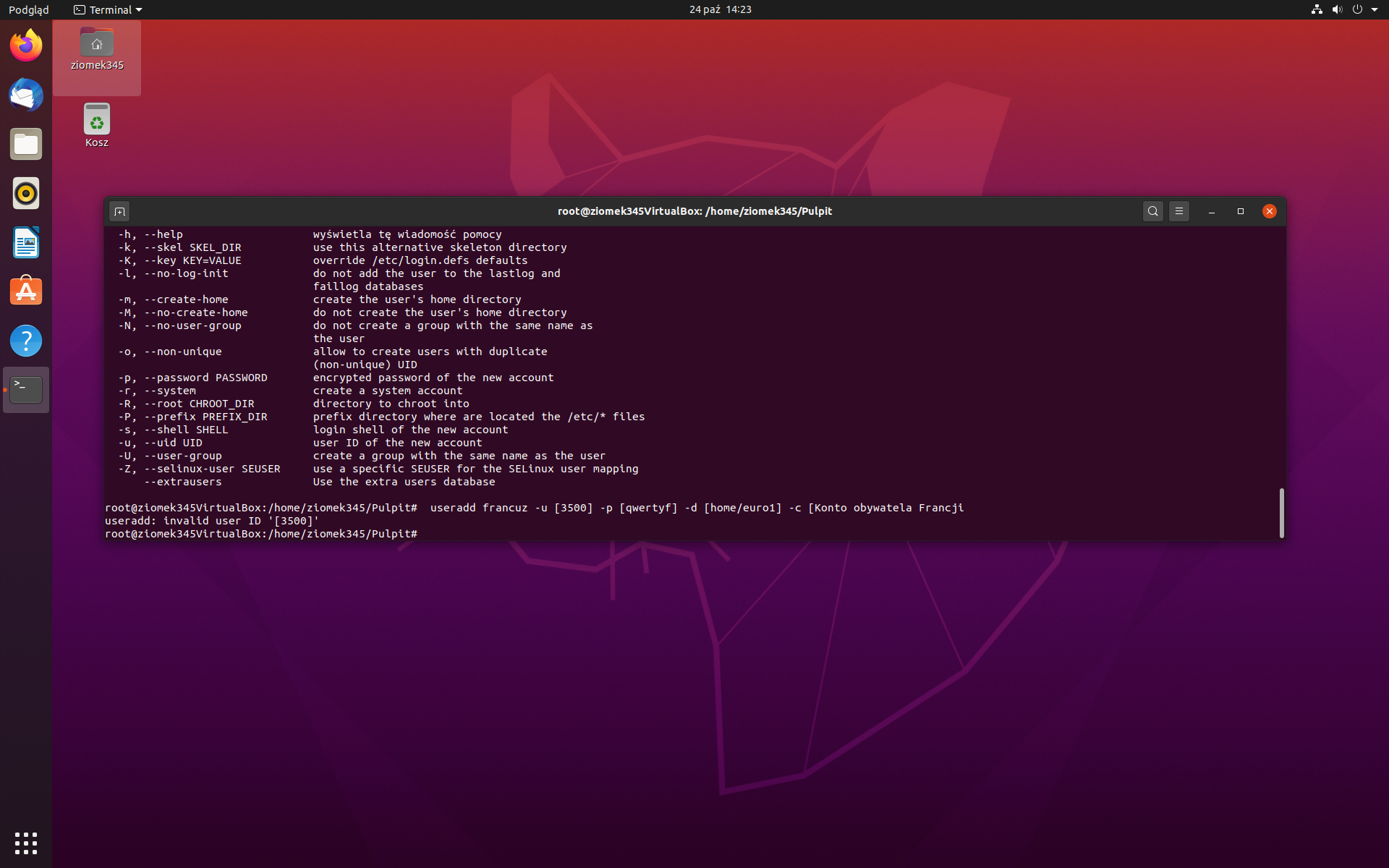This screenshot has width=1389, height=868.
Task: Show all applications grid
Action: [x=26, y=843]
